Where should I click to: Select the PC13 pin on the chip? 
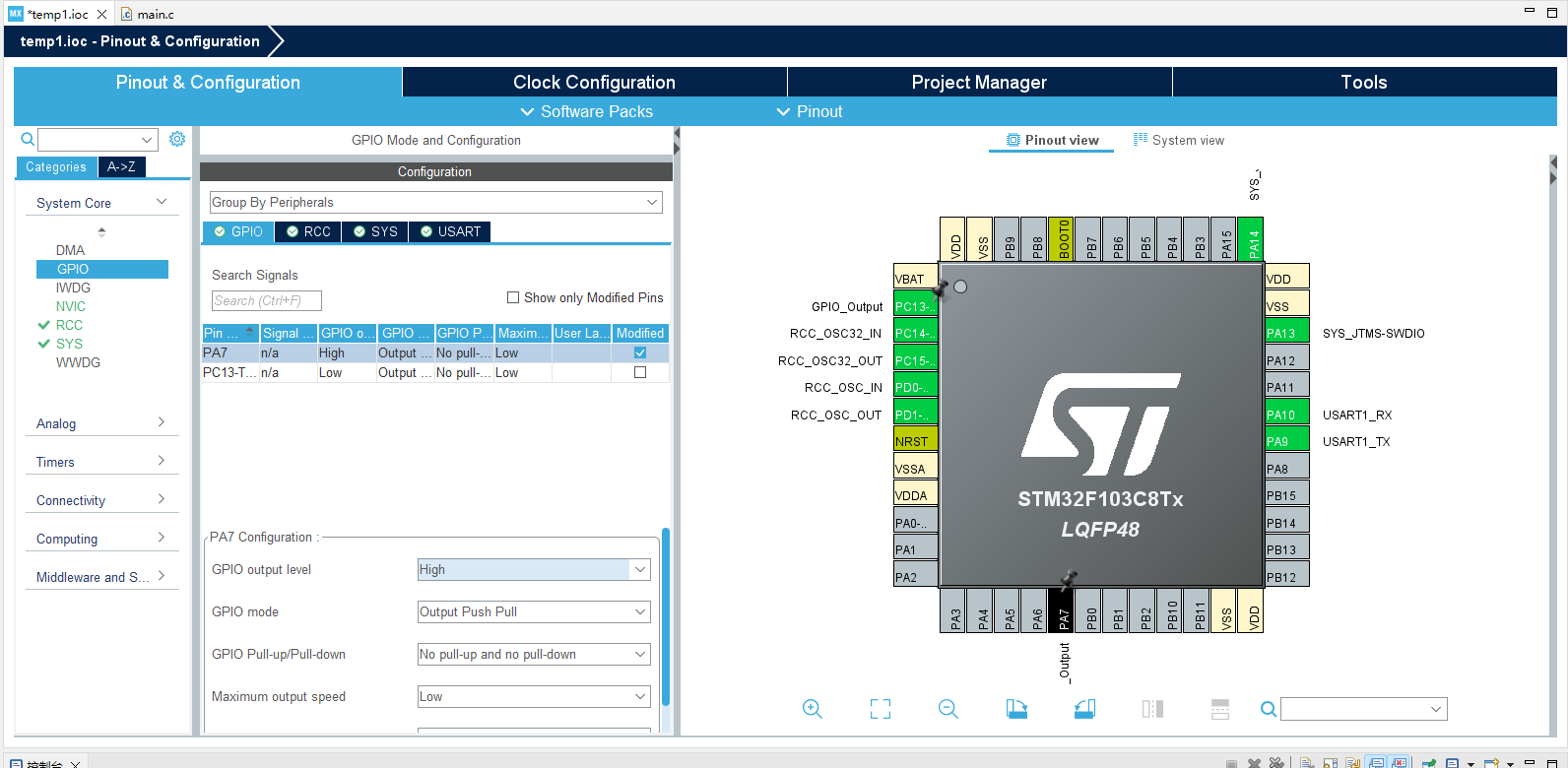915,306
